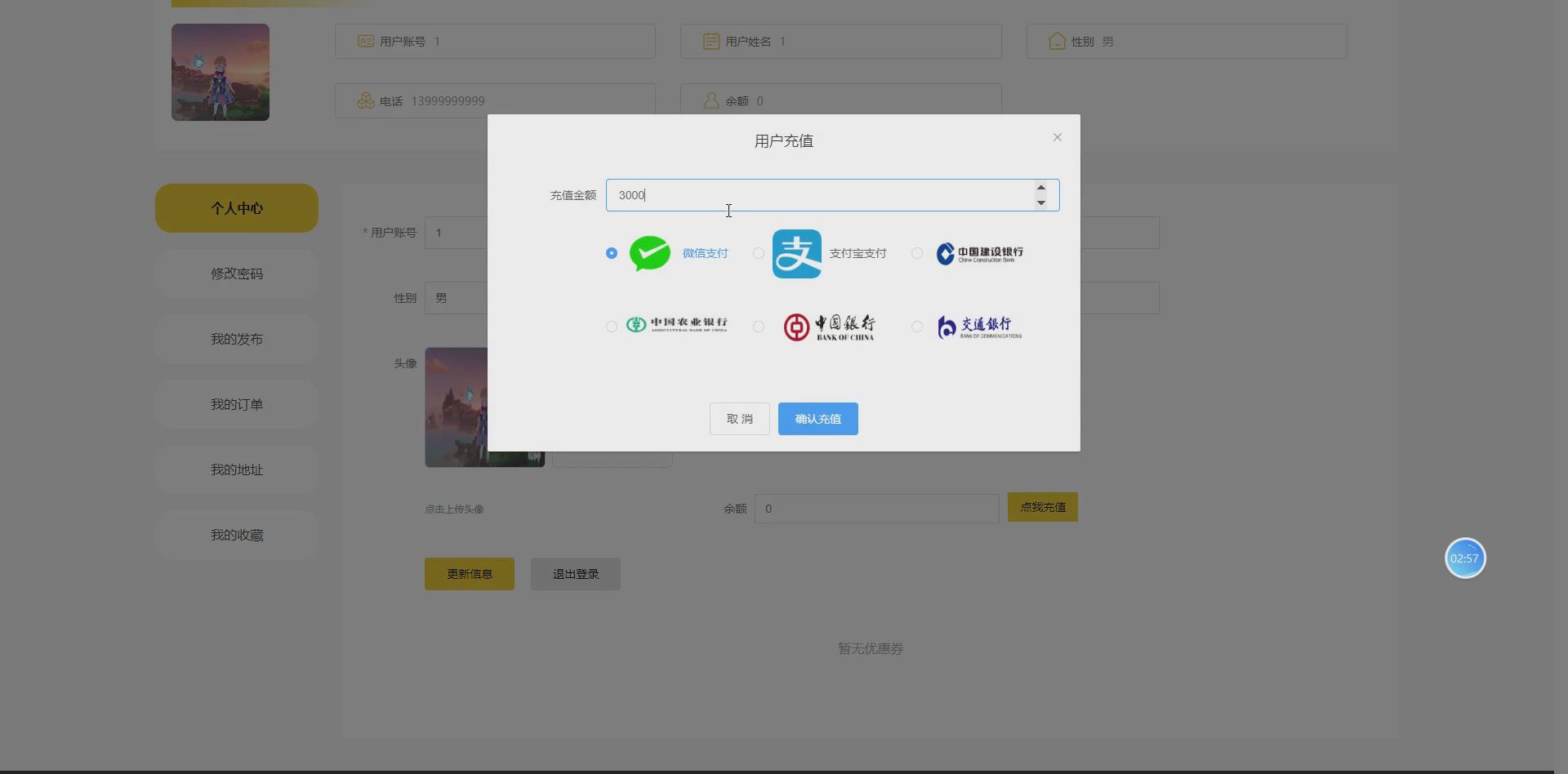Close the 用户充值 dialog
1568x774 pixels.
(1058, 137)
